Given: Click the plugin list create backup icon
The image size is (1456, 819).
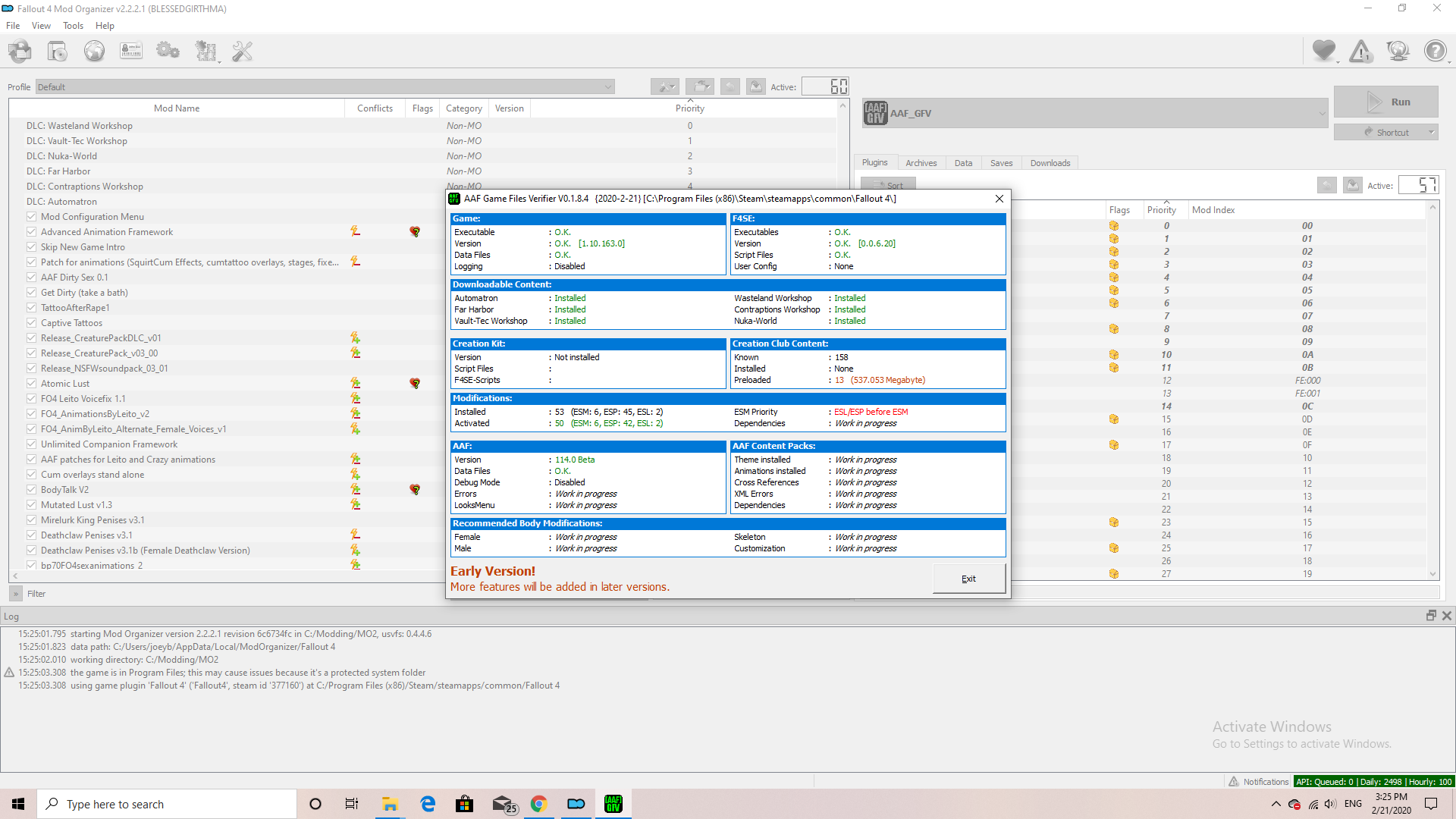Looking at the screenshot, I should click(x=1352, y=185).
